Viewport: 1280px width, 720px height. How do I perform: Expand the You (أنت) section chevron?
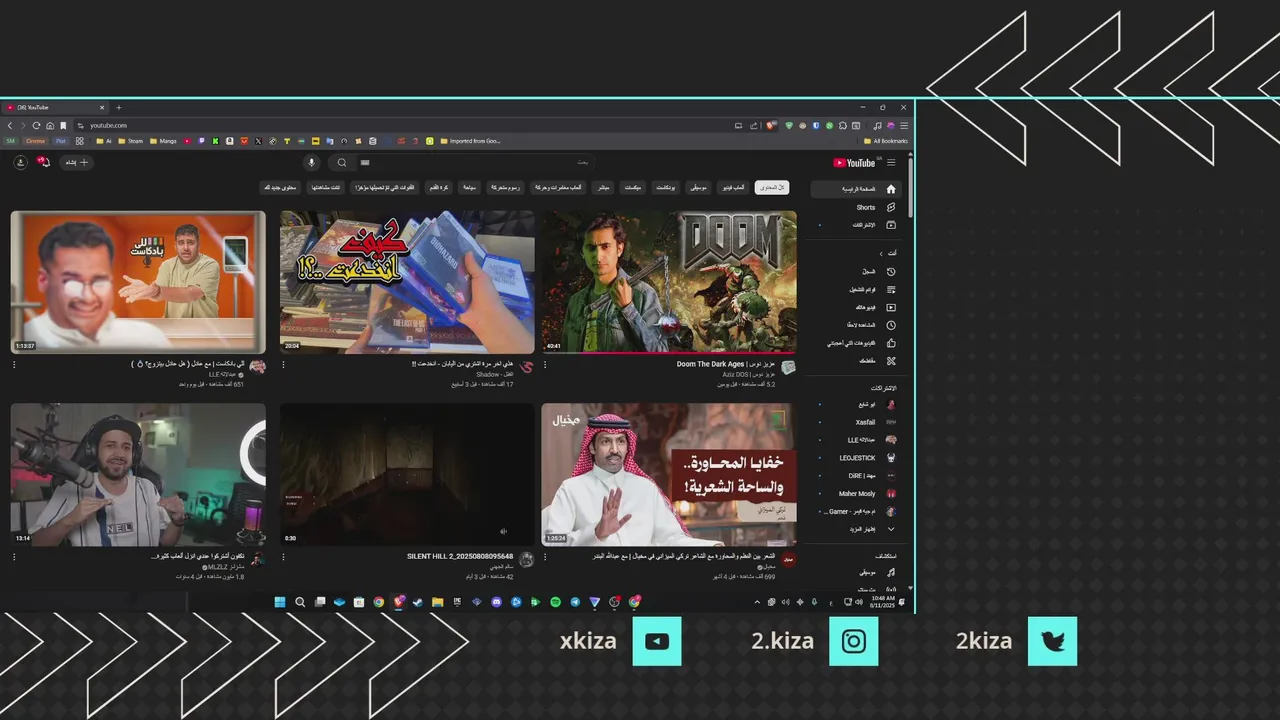click(x=881, y=253)
